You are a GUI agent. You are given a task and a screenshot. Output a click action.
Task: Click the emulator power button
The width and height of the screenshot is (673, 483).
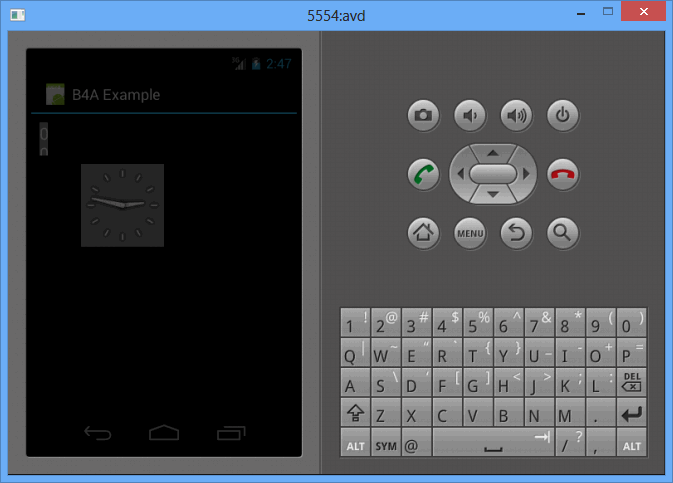(x=563, y=115)
